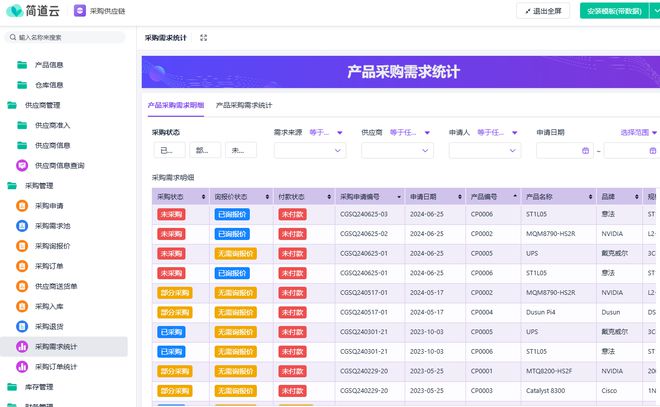Open the 需求来源 dropdown box

pos(310,150)
